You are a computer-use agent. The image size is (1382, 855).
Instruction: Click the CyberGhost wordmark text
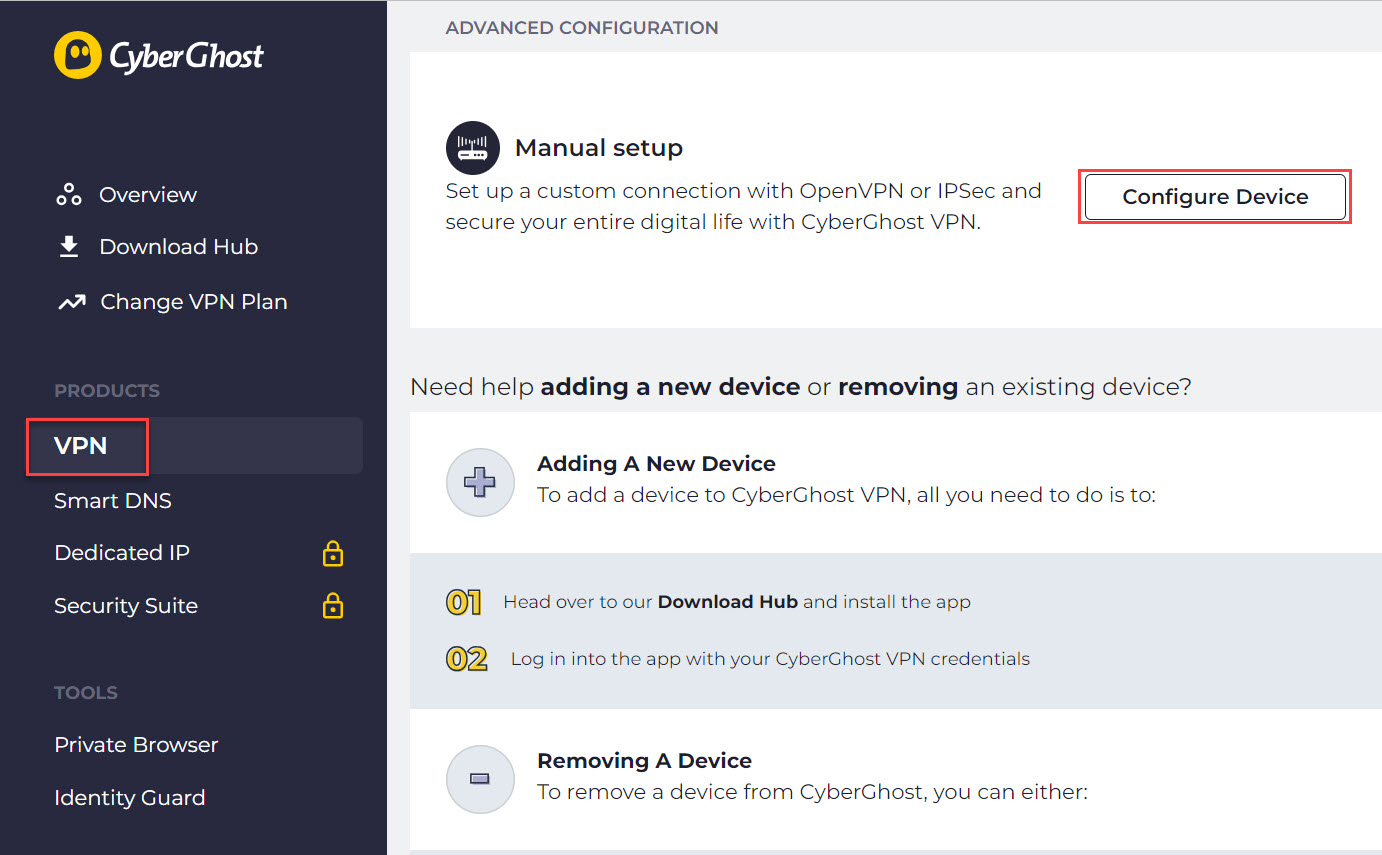tap(186, 57)
